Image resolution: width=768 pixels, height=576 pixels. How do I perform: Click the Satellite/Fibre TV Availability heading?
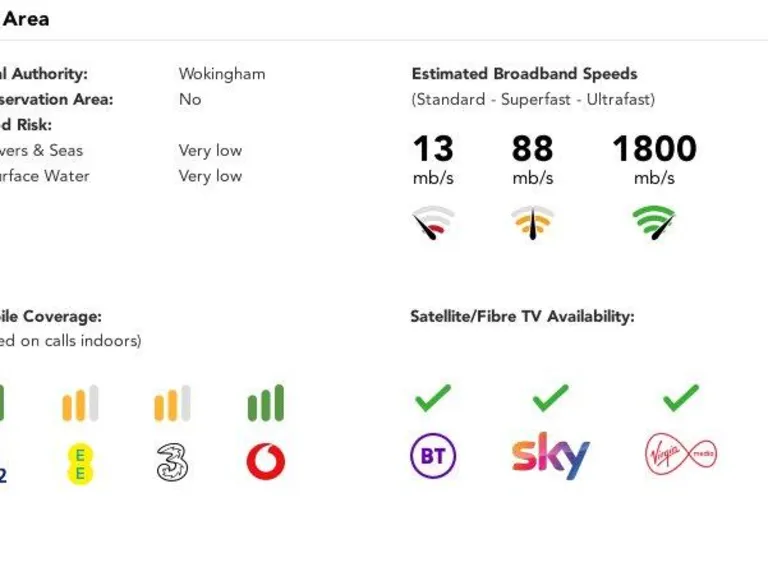click(522, 317)
